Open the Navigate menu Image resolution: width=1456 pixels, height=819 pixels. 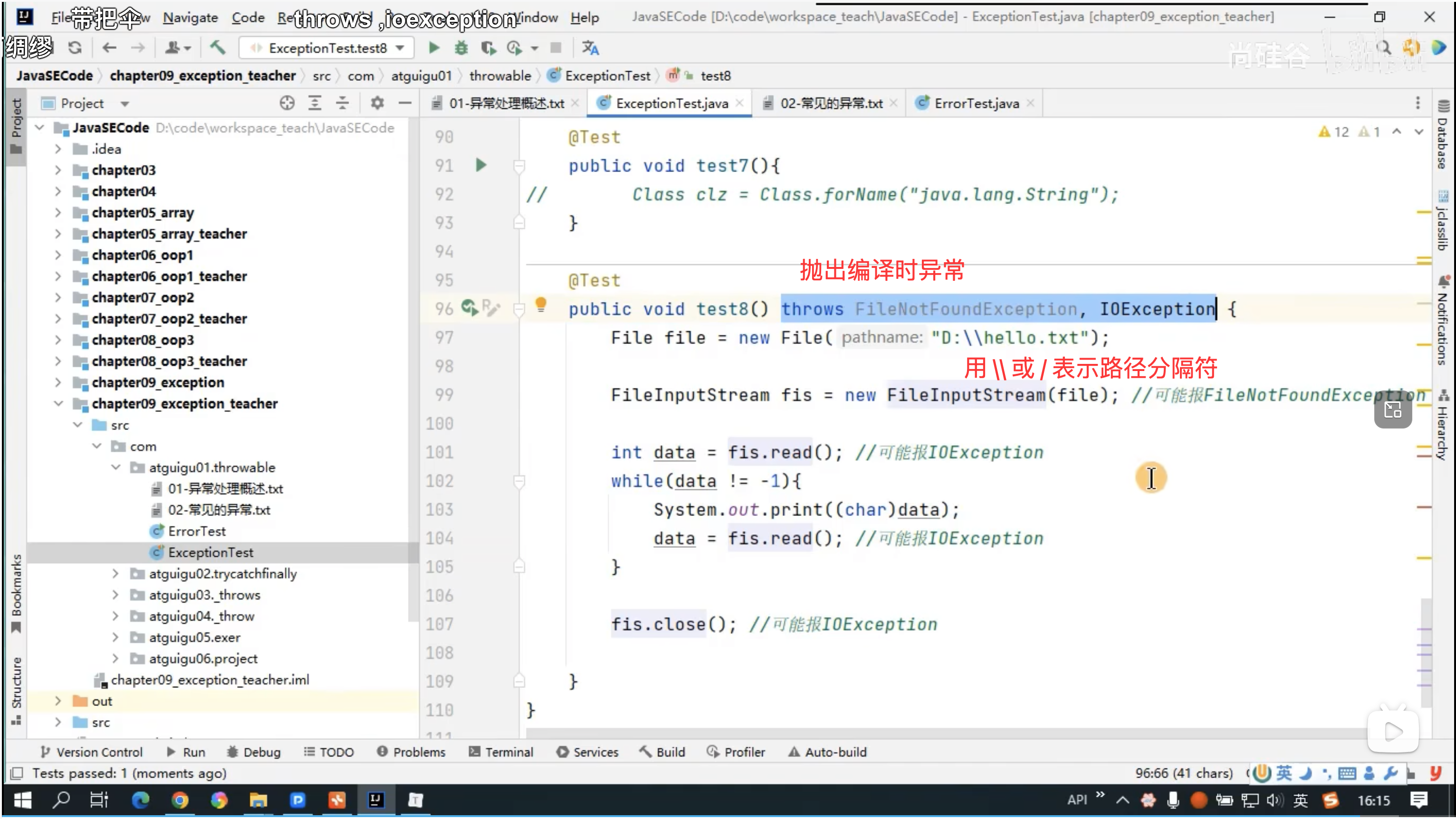click(190, 18)
